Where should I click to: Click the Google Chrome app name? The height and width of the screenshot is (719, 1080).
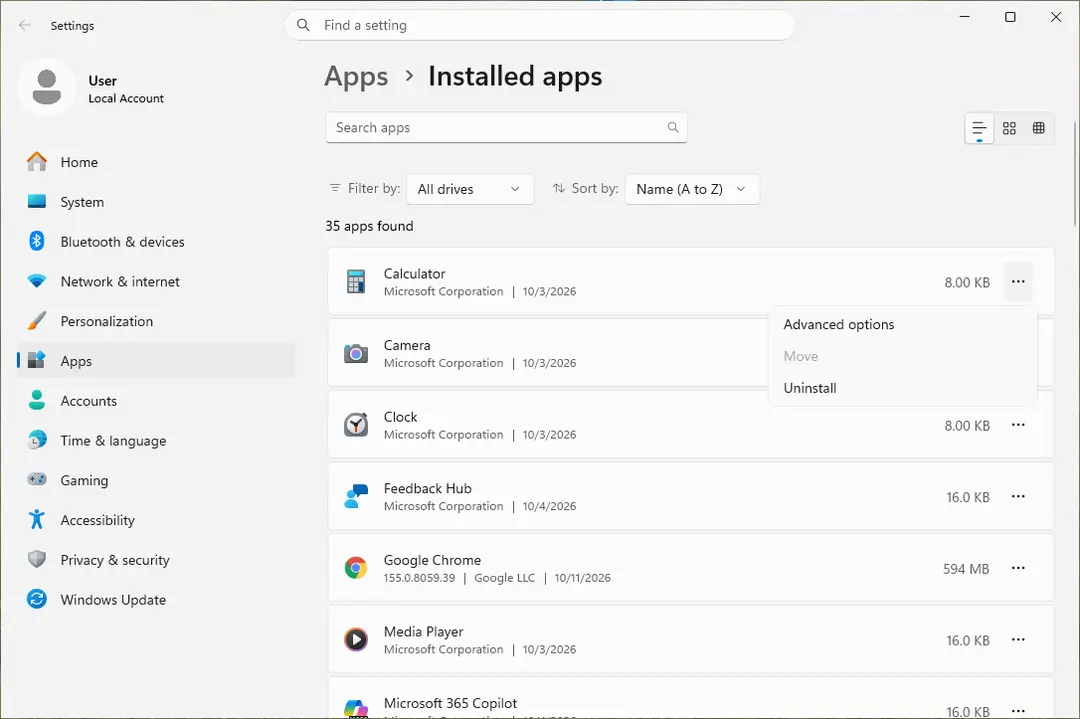click(x=433, y=560)
